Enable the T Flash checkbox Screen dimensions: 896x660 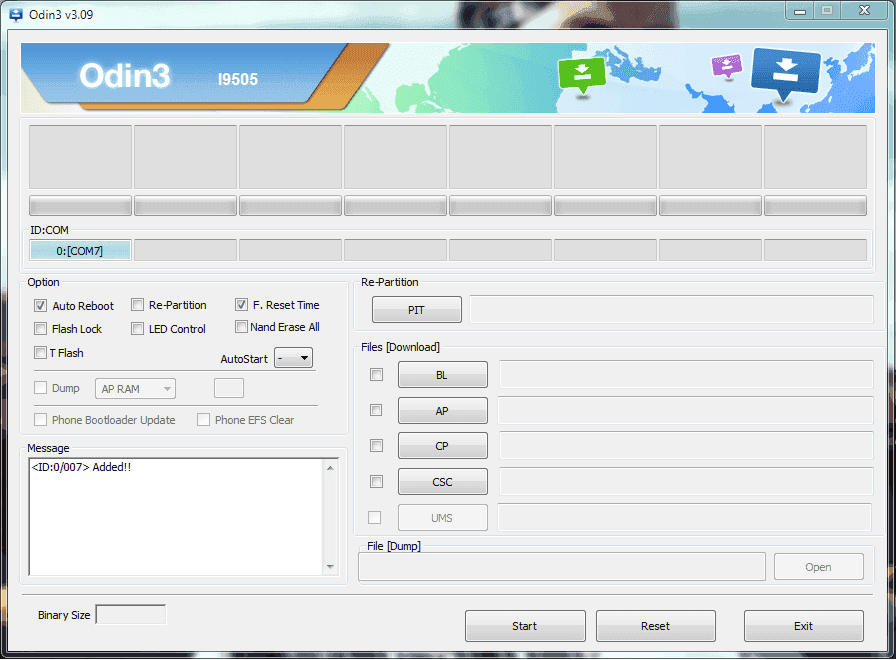[x=40, y=353]
